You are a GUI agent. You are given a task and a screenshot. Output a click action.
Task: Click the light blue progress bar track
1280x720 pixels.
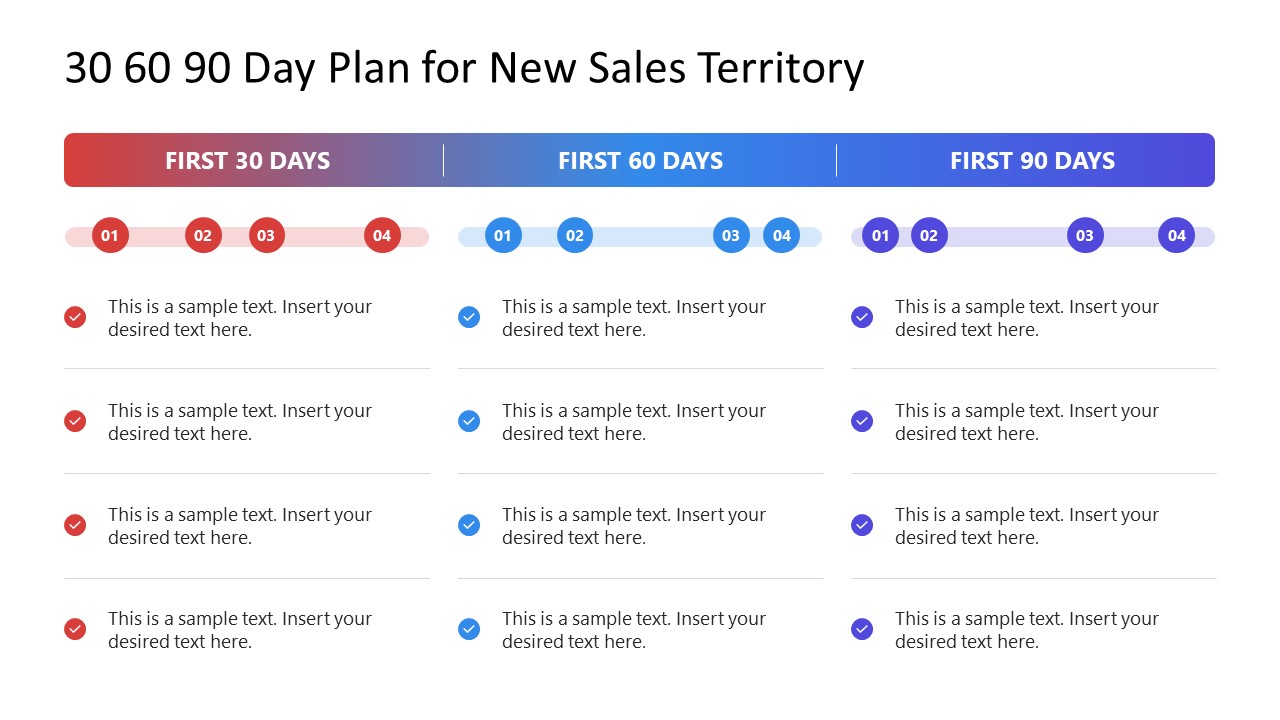tap(640, 237)
